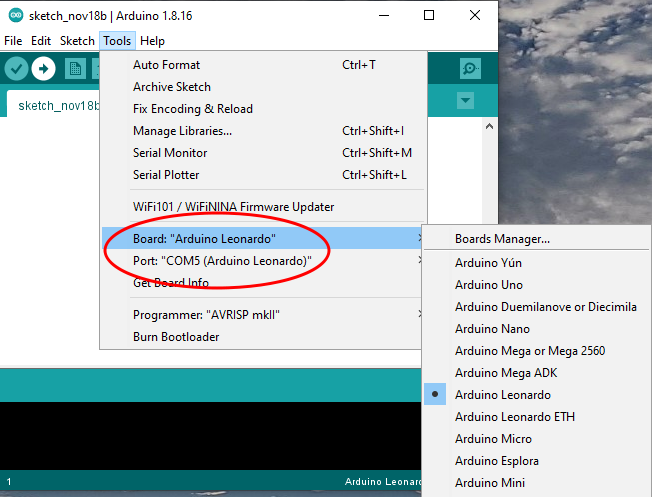Select Get Board Info

point(263,283)
